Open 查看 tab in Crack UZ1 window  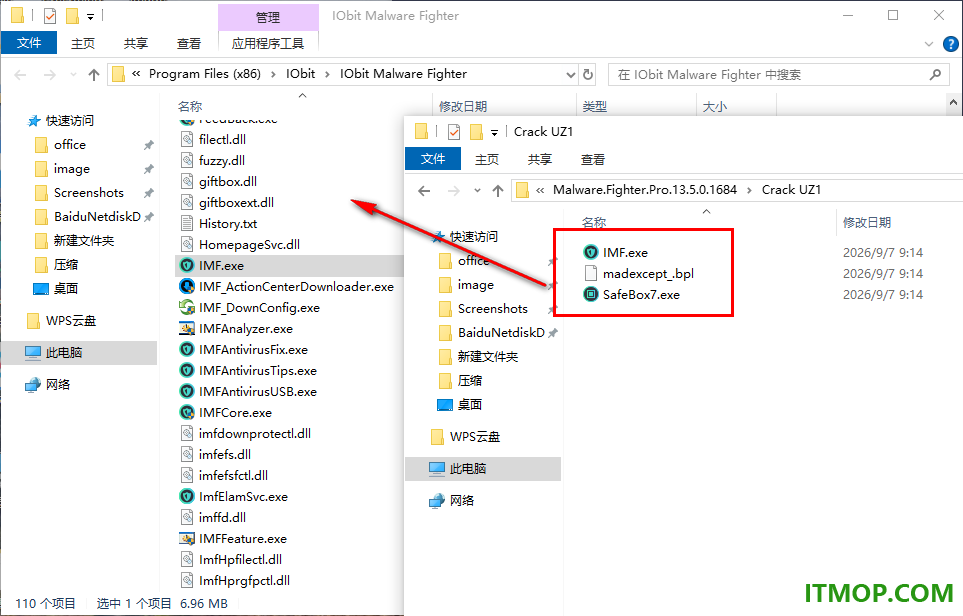(x=593, y=160)
